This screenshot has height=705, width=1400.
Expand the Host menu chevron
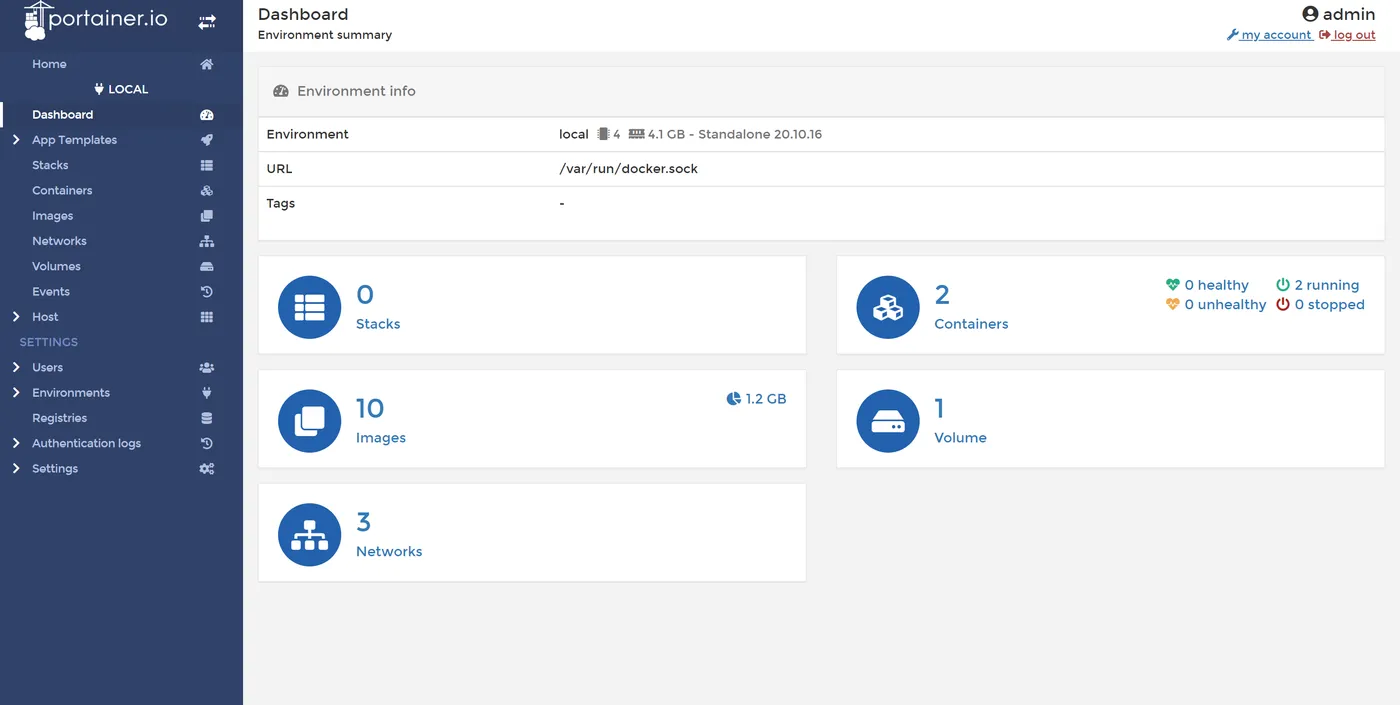16,317
